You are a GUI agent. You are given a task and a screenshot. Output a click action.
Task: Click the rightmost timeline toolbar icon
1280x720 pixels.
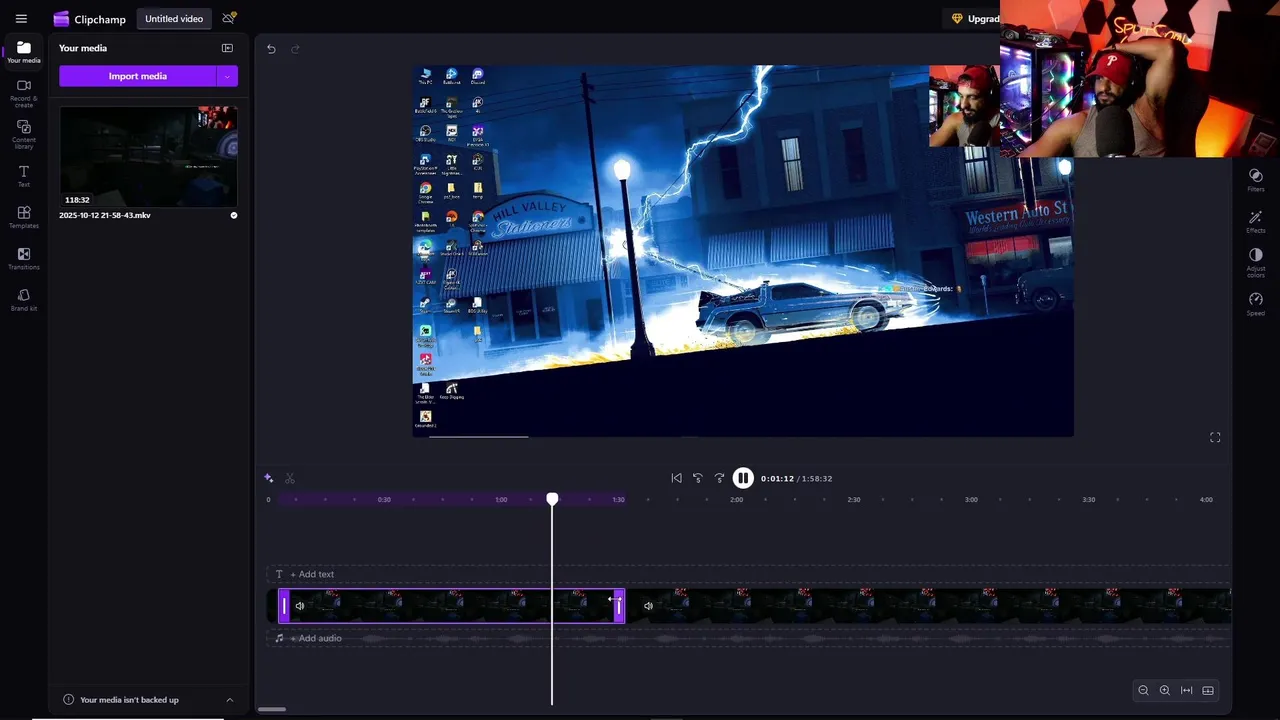(1208, 690)
